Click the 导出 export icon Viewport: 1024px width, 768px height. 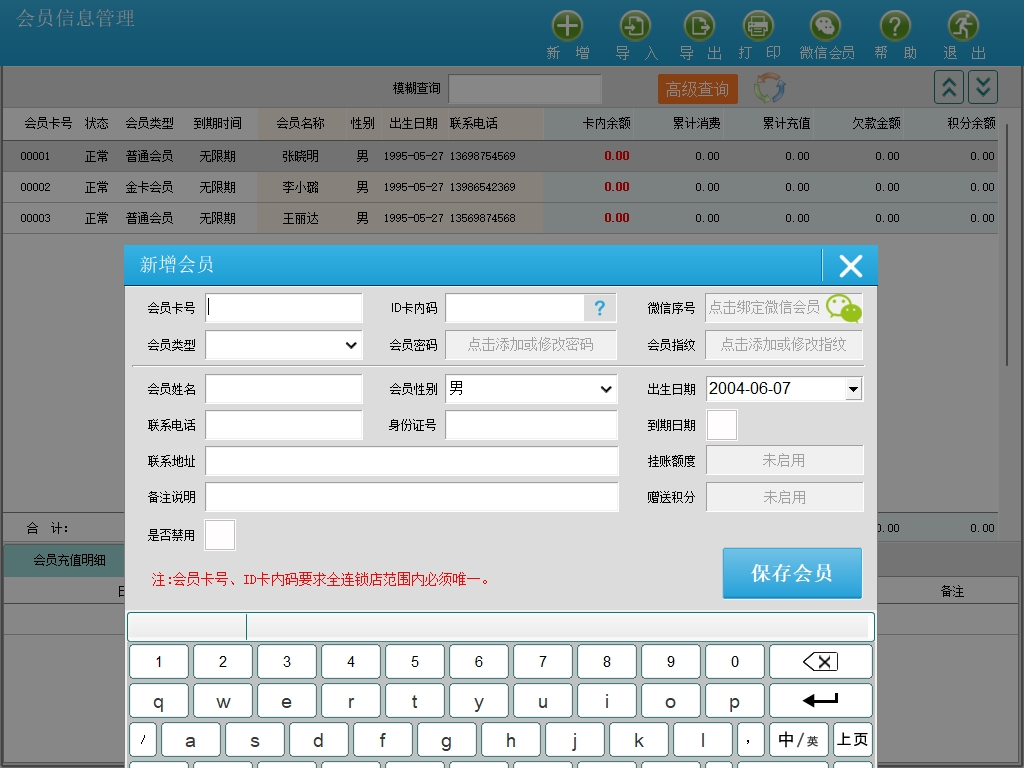pyautogui.click(x=699, y=26)
